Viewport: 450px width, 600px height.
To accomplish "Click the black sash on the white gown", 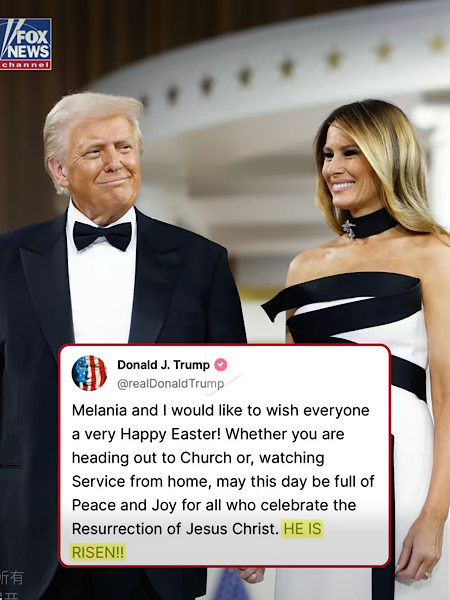I will click(x=344, y=304).
